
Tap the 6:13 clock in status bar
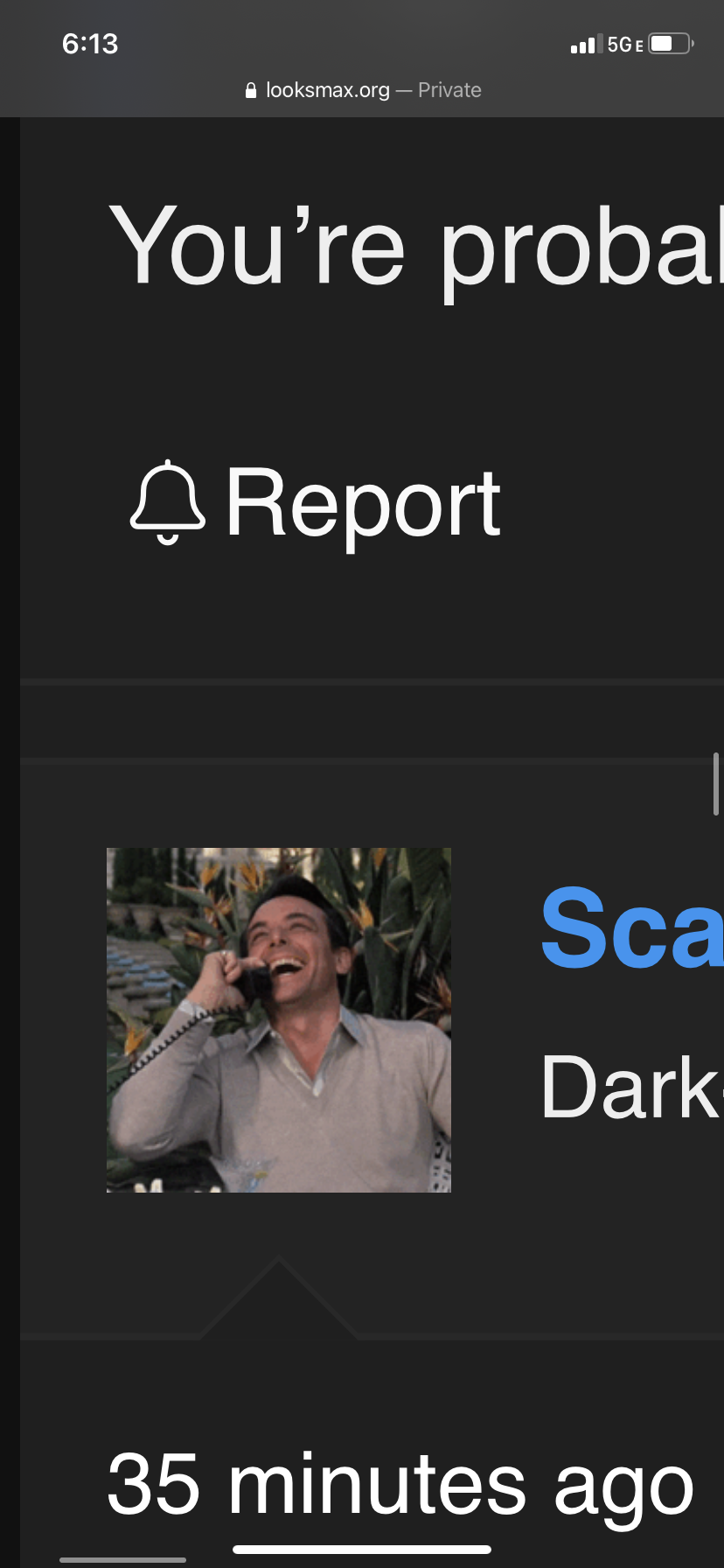tap(90, 44)
